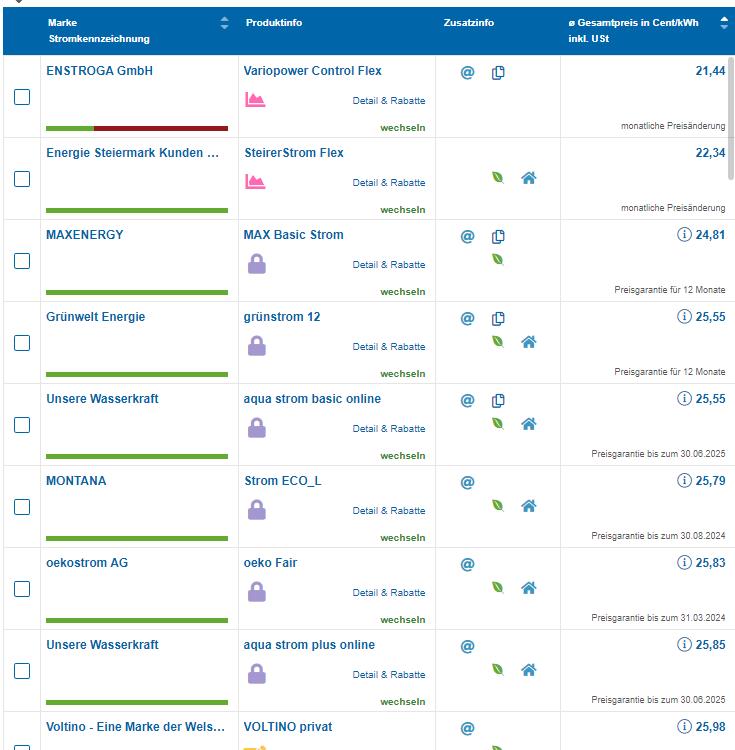Click the purple lock icon for aqua strom basic online
735x750 pixels.
[257, 428]
